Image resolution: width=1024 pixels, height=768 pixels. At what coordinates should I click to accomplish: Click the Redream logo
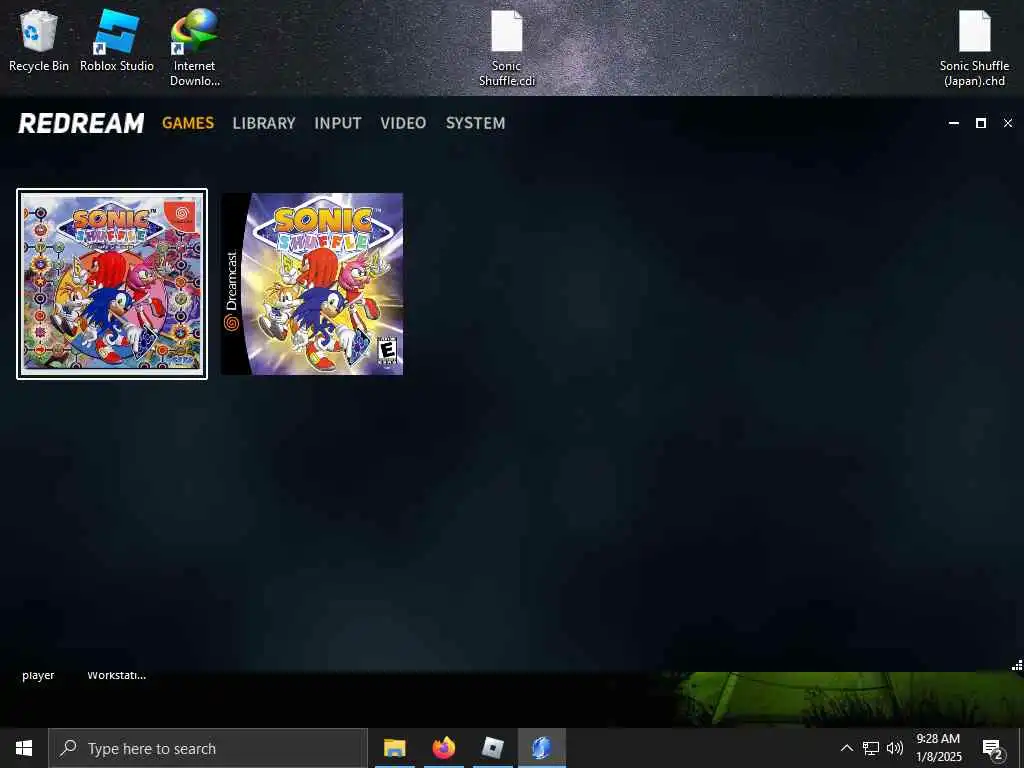(81, 123)
